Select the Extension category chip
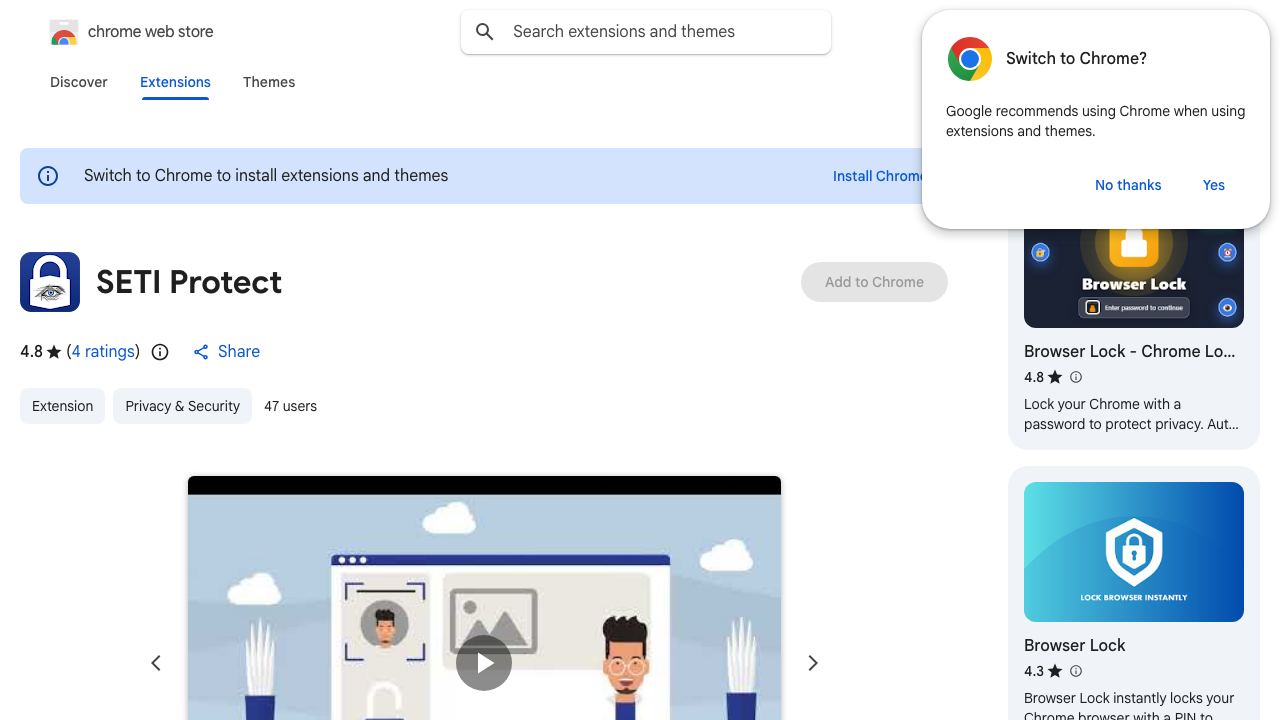 point(62,406)
